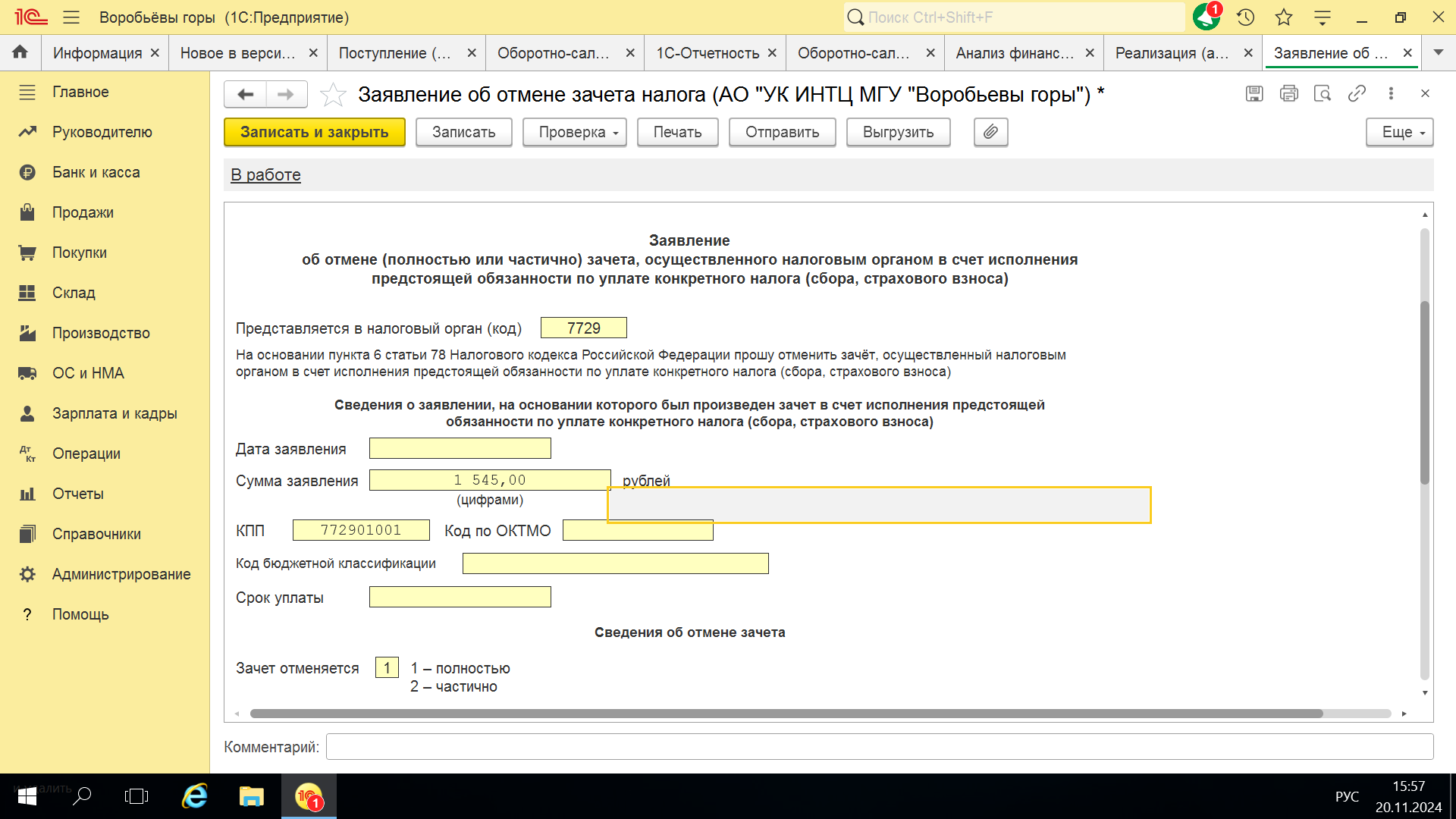Viewport: 1456px width, 819px height.
Task: Open Зарплата и кадры section
Action: [115, 413]
